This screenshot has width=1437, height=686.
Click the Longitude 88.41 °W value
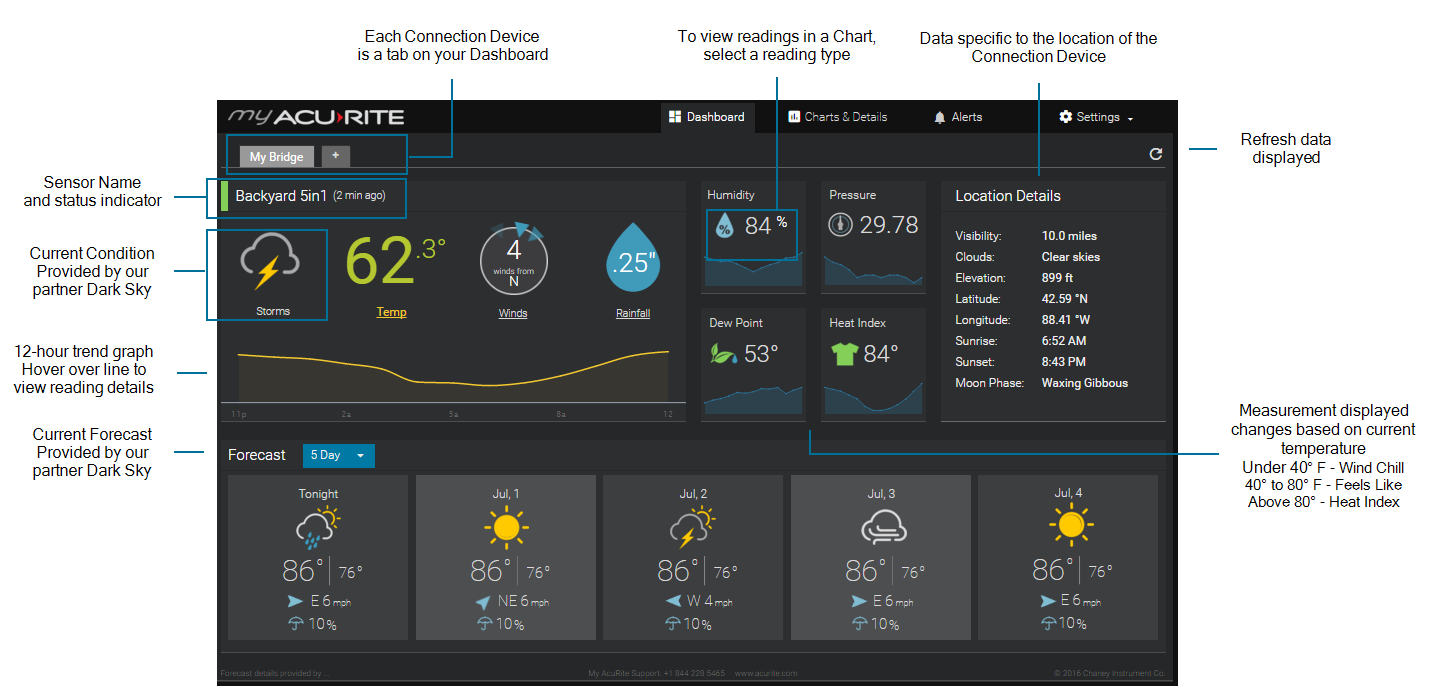1066,320
